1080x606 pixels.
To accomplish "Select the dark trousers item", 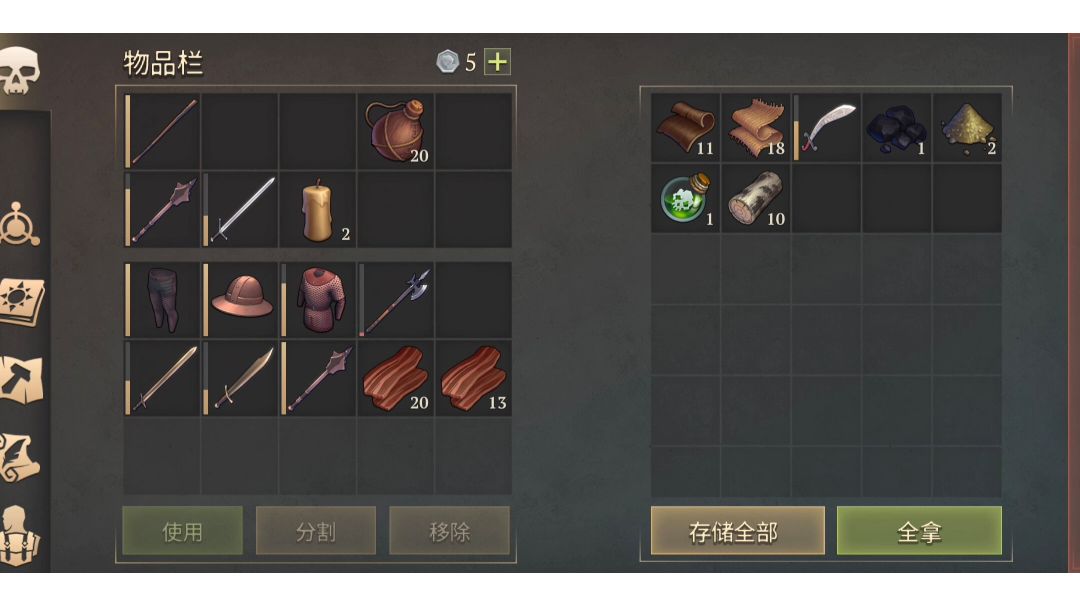I will point(162,299).
